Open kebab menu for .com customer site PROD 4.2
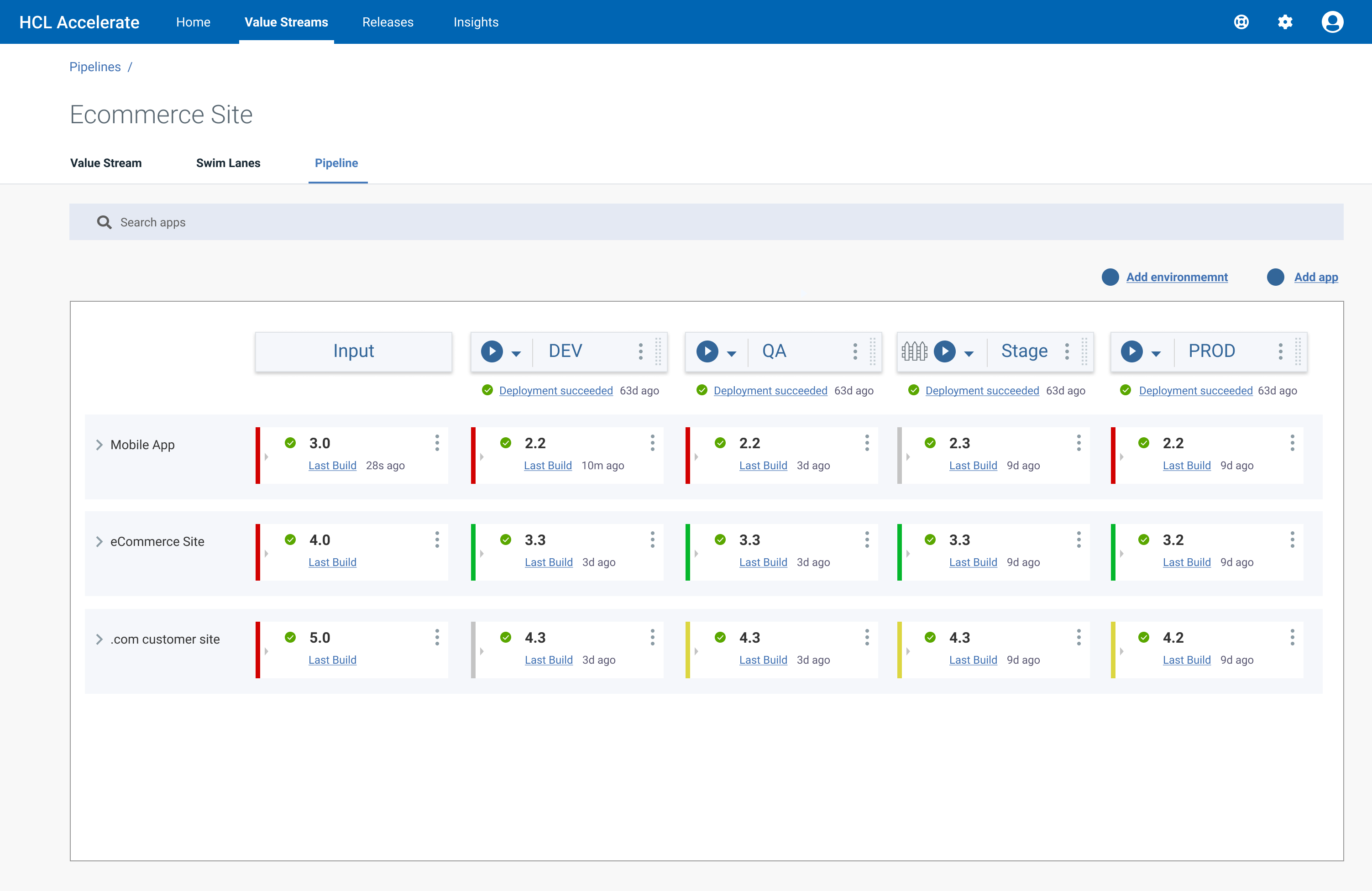The width and height of the screenshot is (1372, 891). [1292, 637]
